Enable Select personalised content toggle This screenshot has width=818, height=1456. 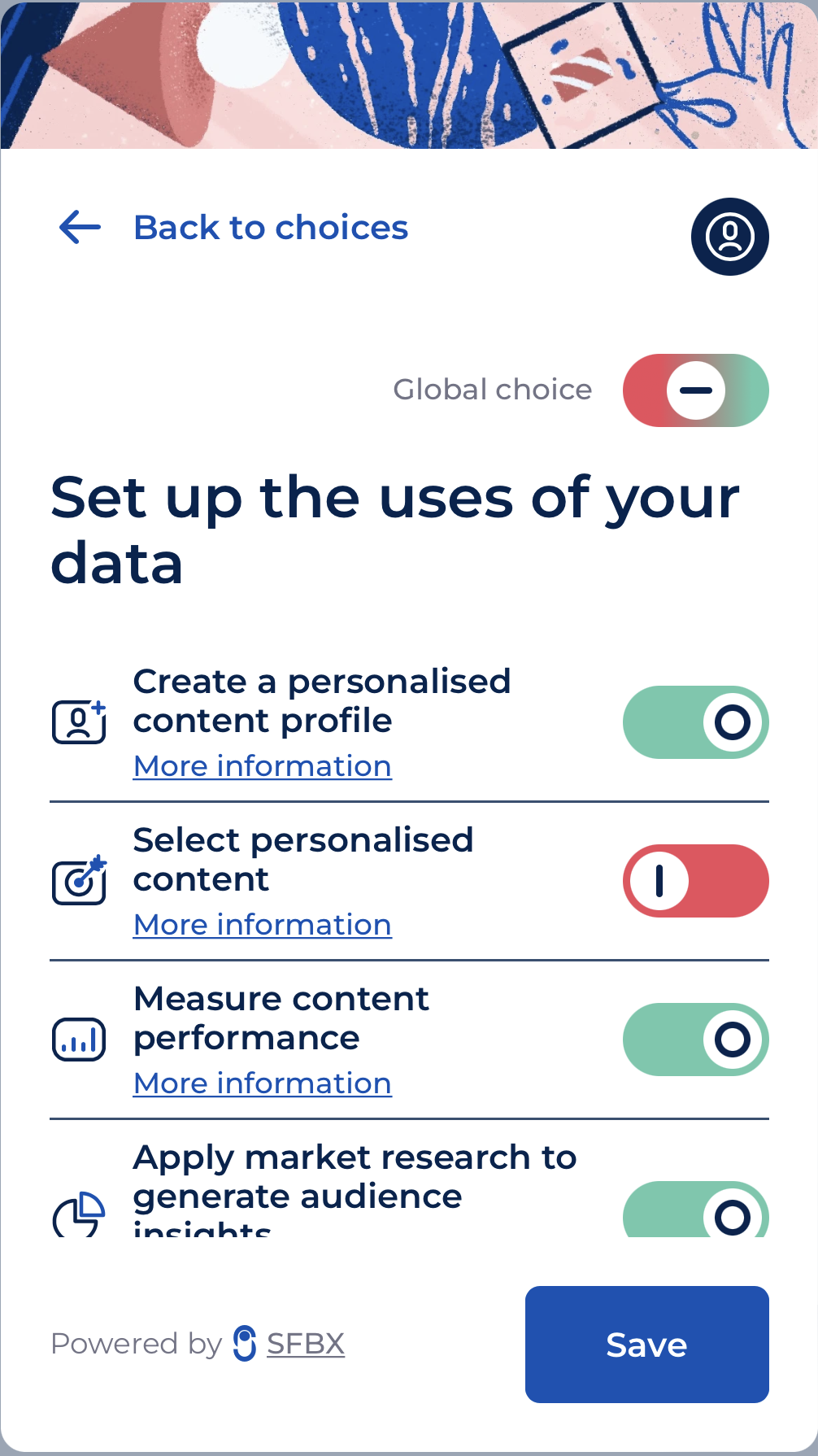click(x=695, y=881)
